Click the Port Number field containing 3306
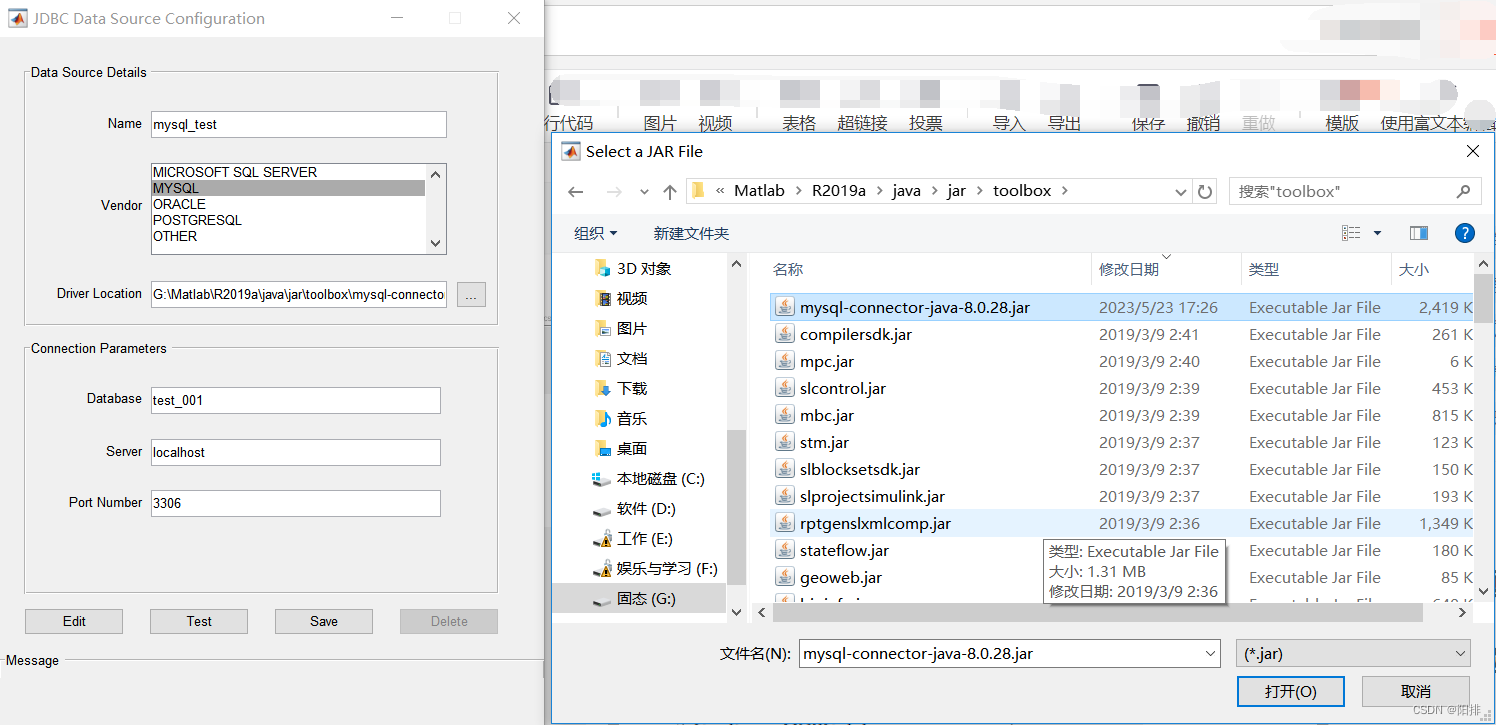Viewport: 1496px width, 725px height. [295, 503]
